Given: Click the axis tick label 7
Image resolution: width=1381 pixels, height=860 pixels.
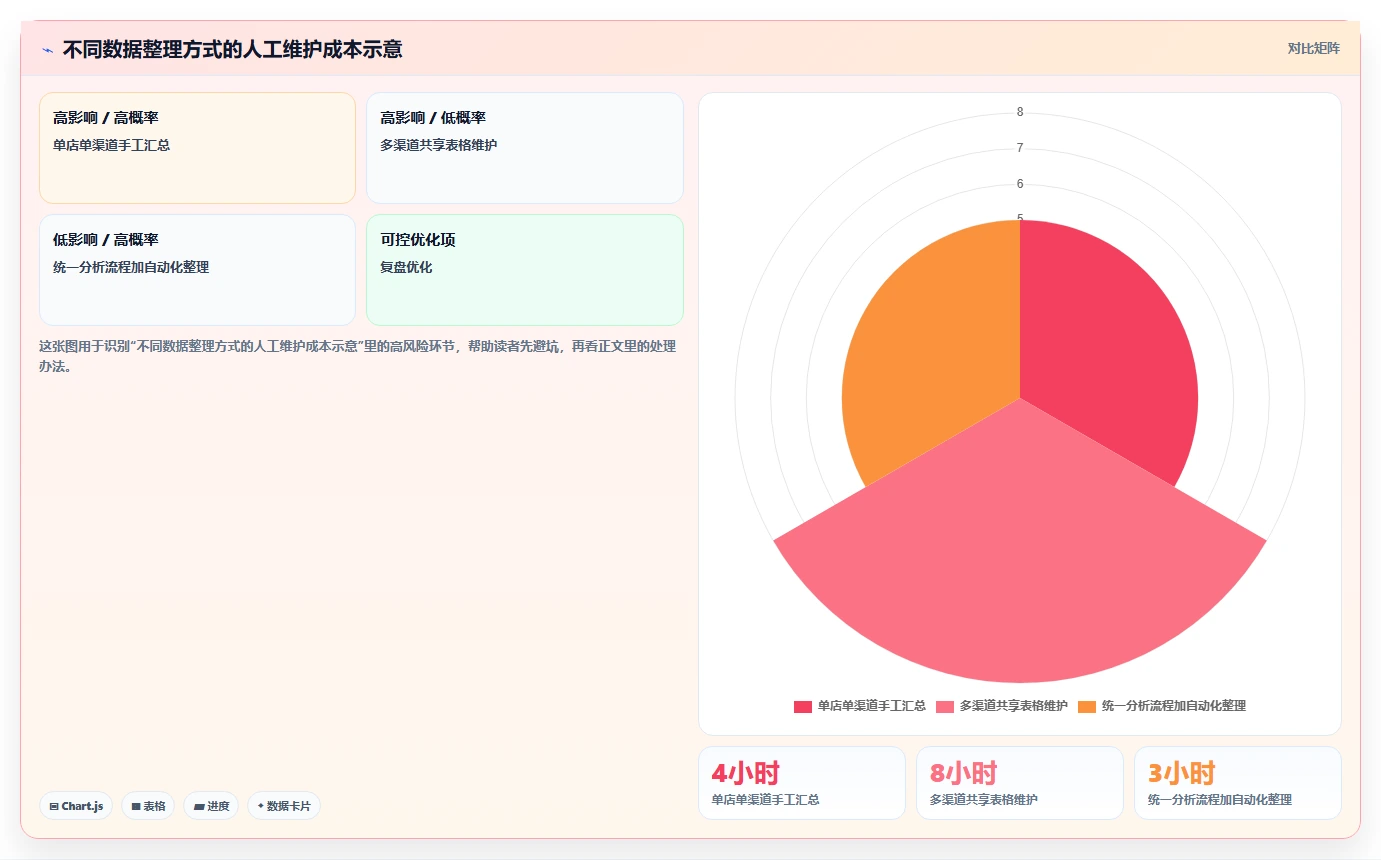Looking at the screenshot, I should click(x=1020, y=148).
